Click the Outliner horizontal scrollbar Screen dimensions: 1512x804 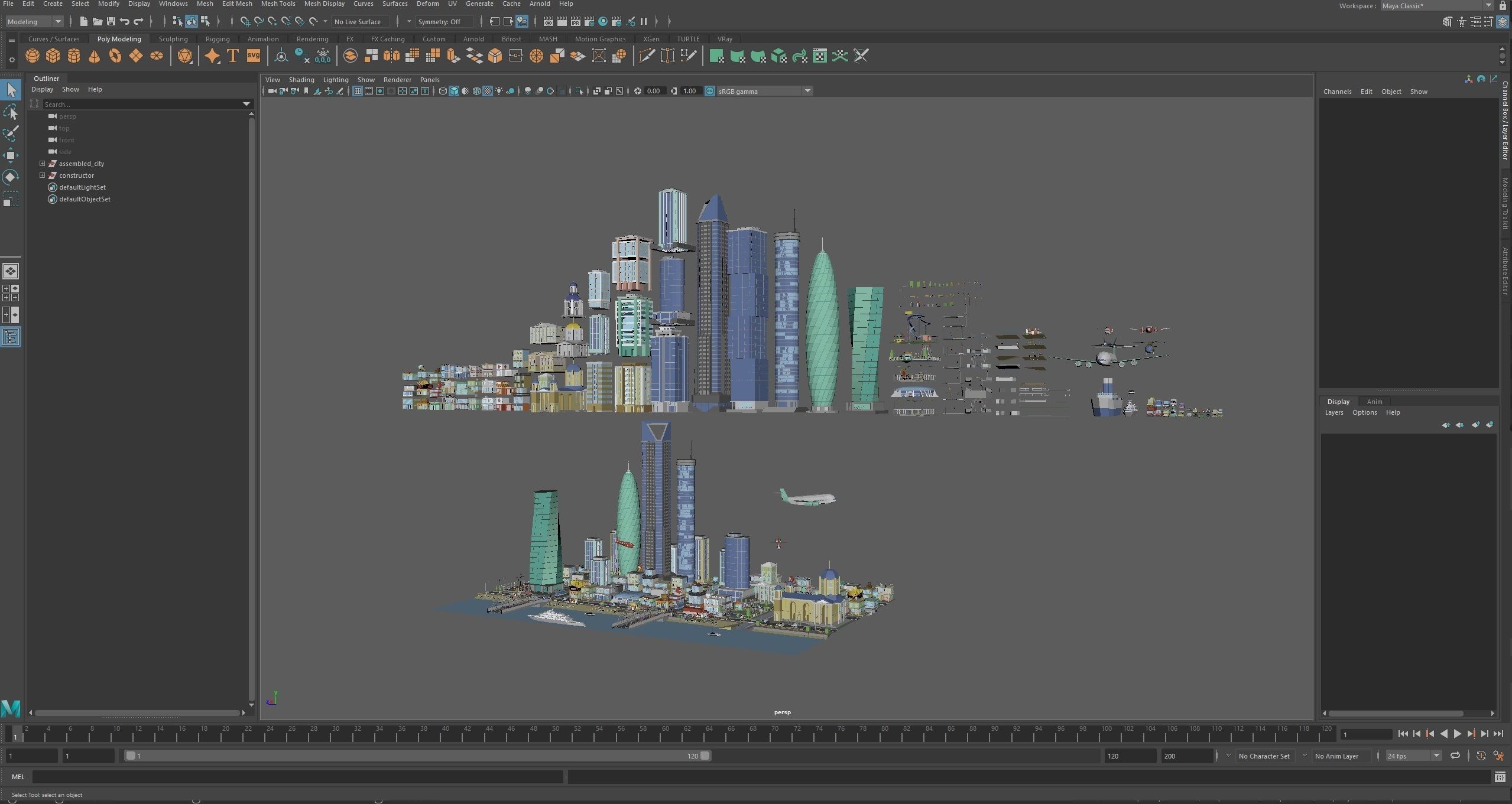pyautogui.click(x=138, y=713)
